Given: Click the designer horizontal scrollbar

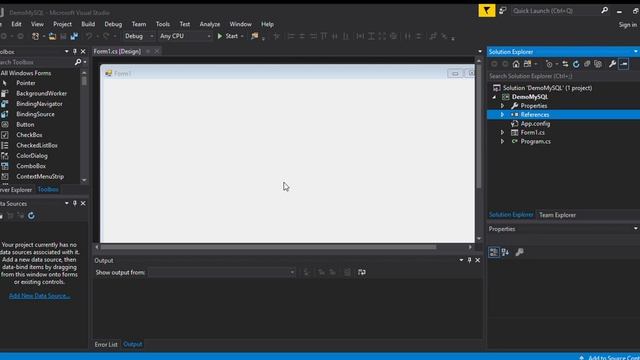Looking at the screenshot, I should point(268,247).
